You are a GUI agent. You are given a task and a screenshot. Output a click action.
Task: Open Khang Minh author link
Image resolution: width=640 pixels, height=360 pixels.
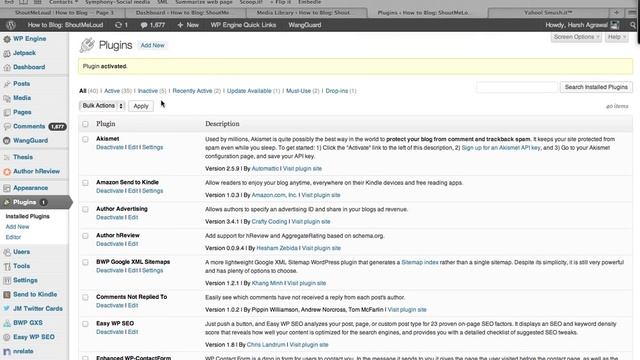pos(267,283)
